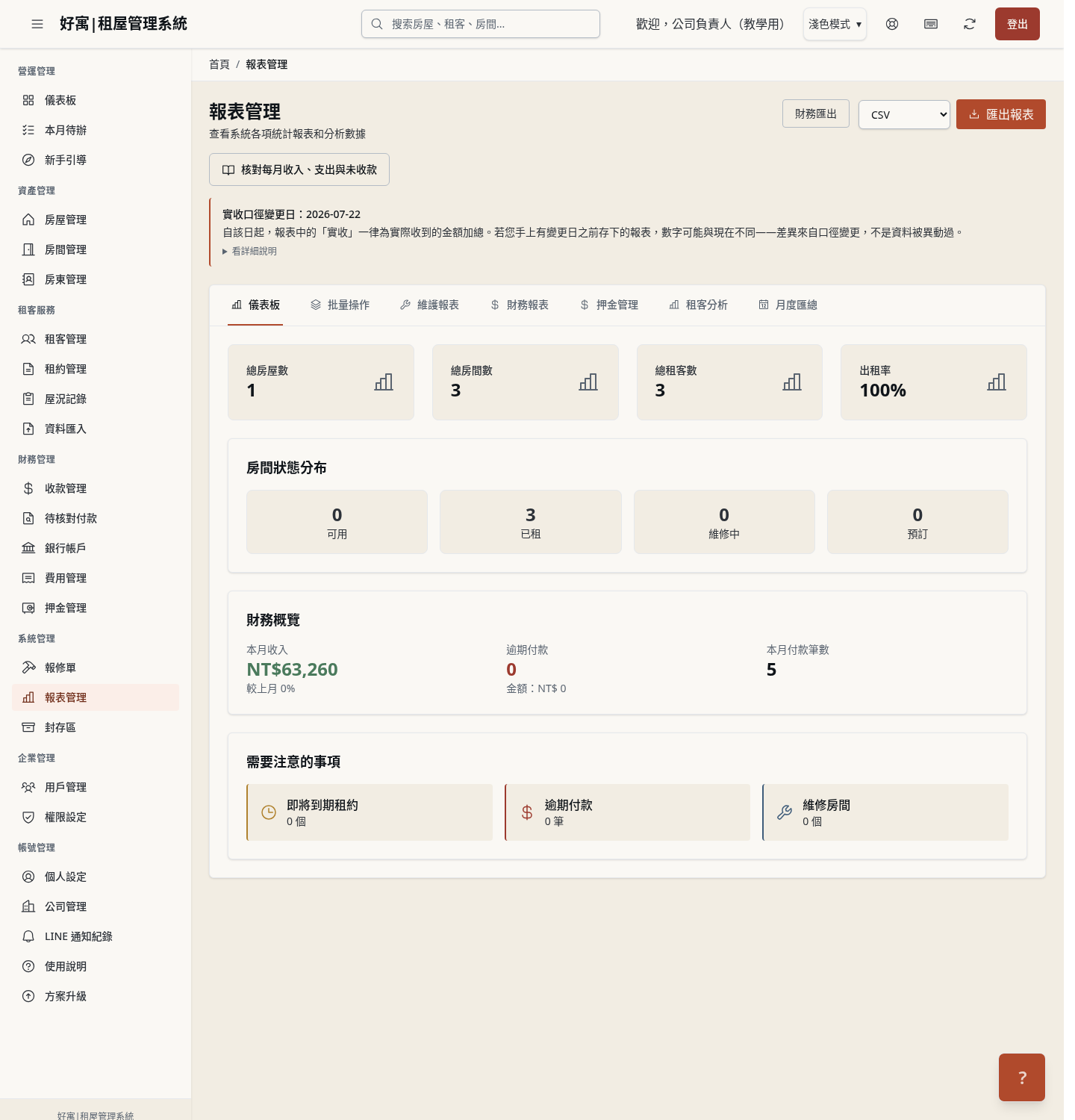Click the 已租 room status tile

click(530, 522)
